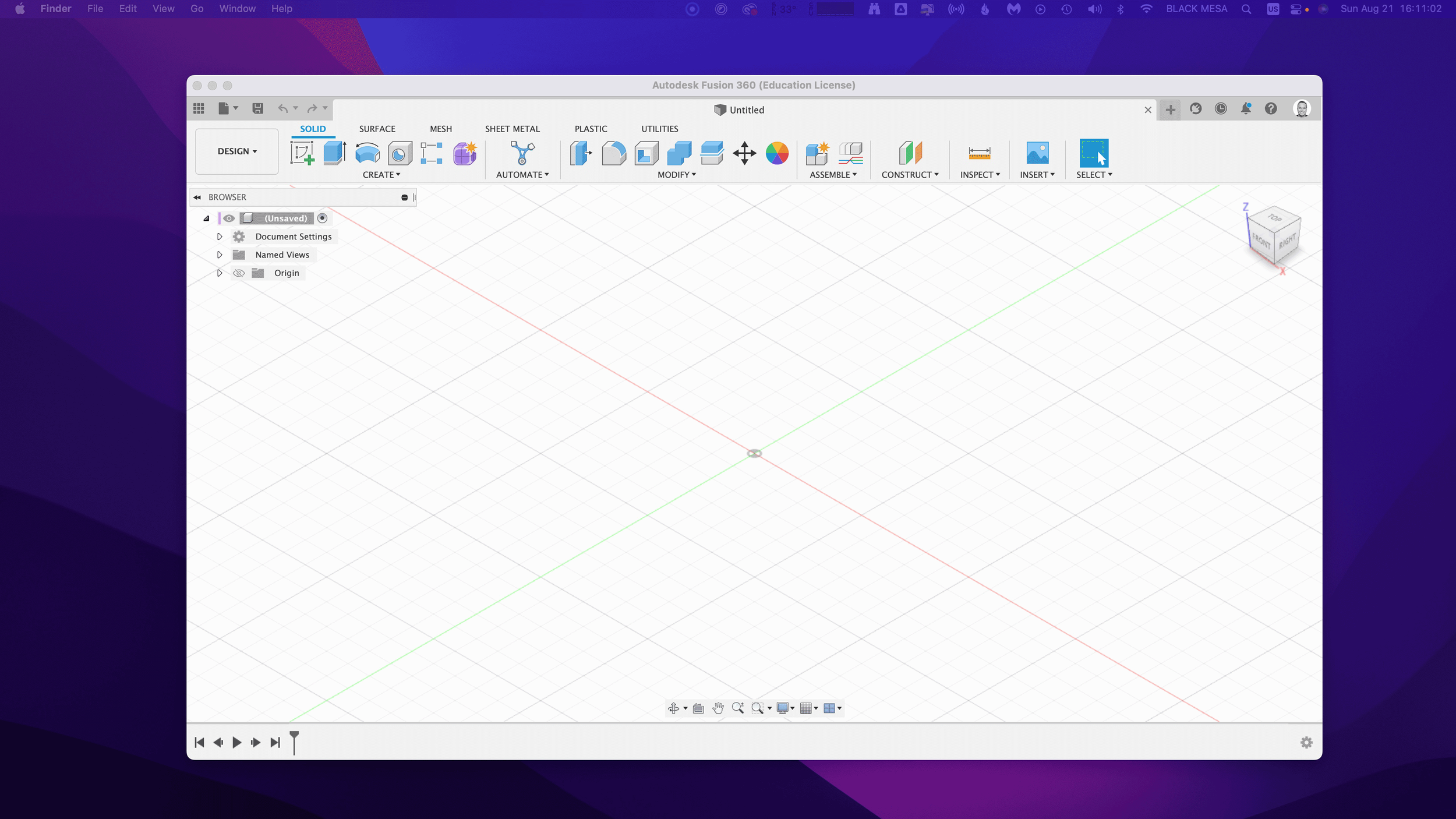Open the MODIFY dropdown menu
Image resolution: width=1456 pixels, height=819 pixels.
pyautogui.click(x=676, y=174)
